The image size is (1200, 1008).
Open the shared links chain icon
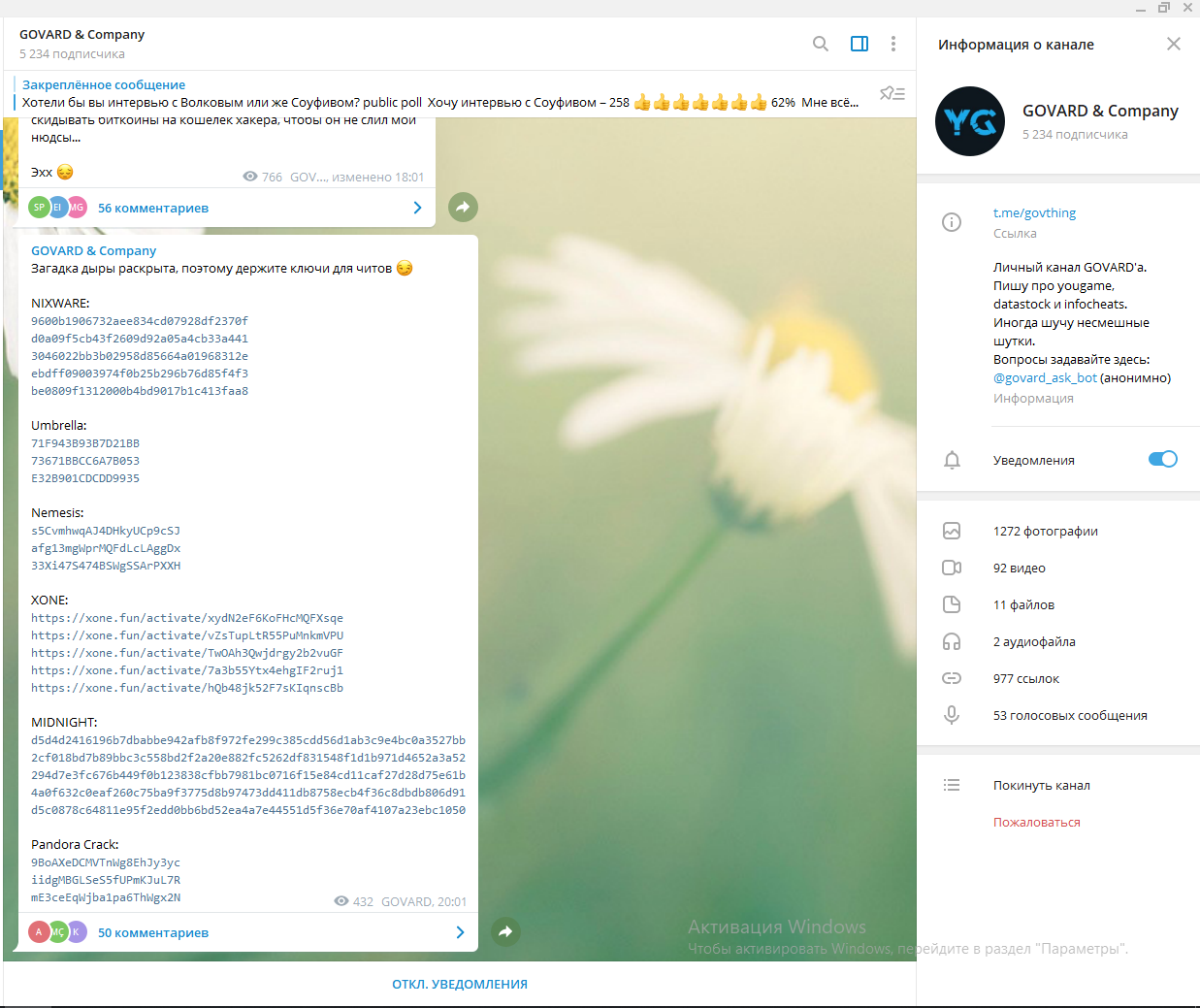coord(952,678)
